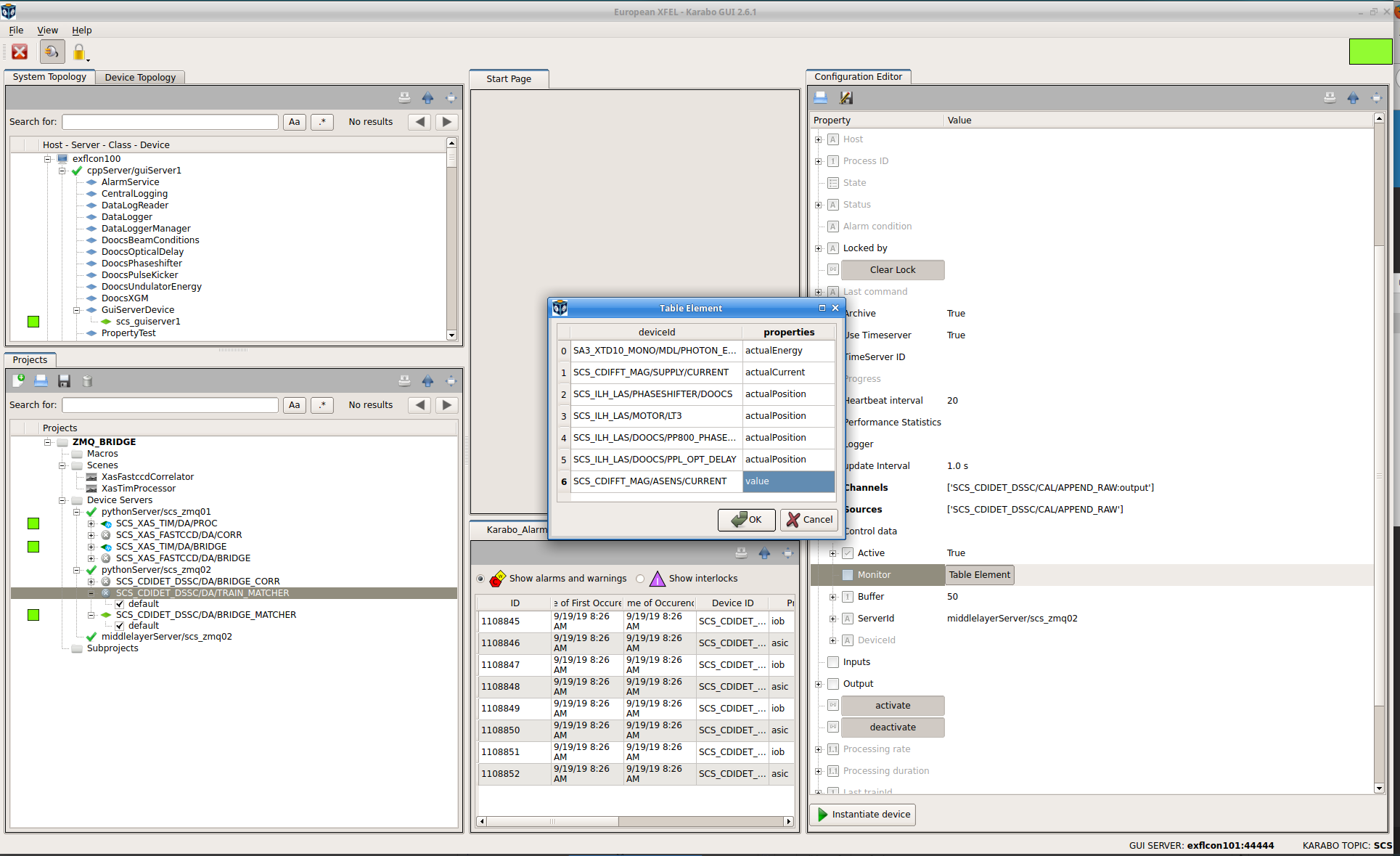The image size is (1400, 856).
Task: Click the System Topology search input field
Action: pos(171,122)
